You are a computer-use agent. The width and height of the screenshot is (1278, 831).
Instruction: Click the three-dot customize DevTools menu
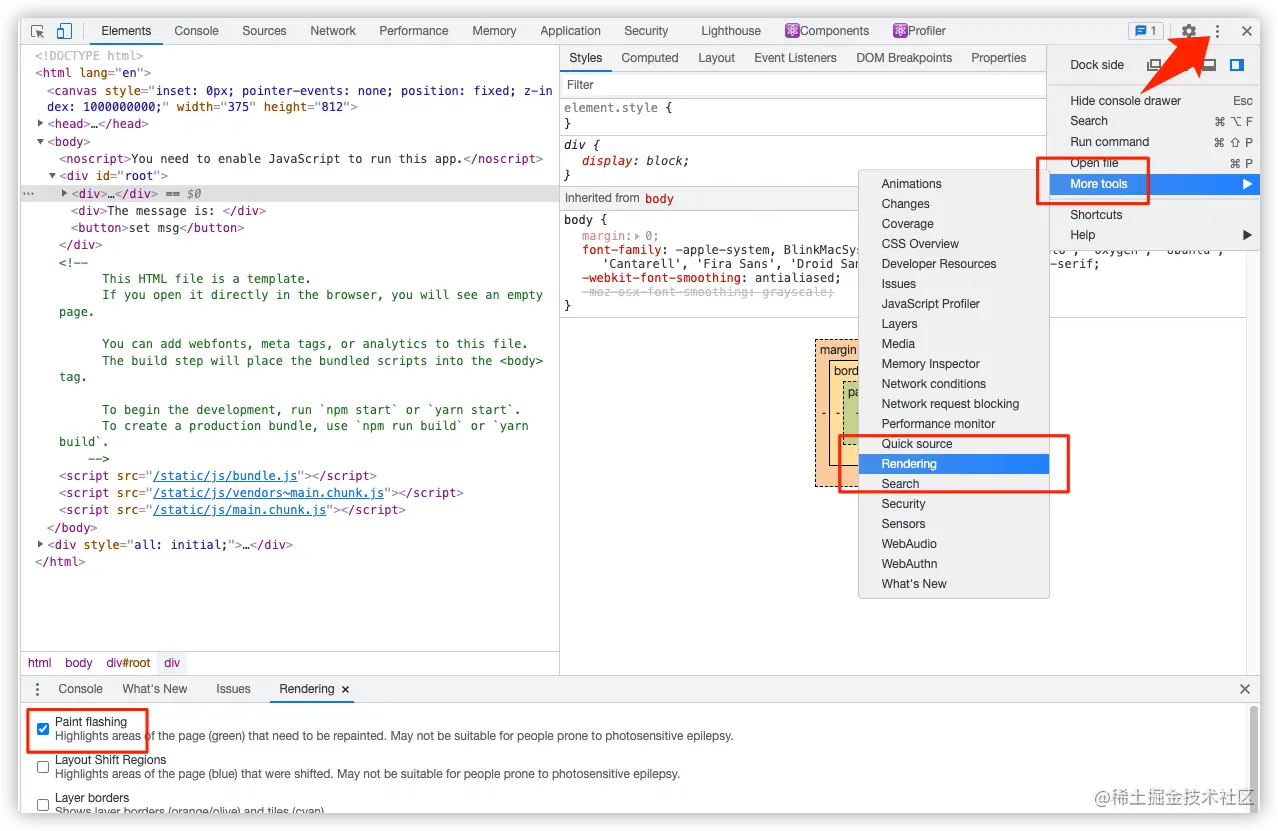point(1217,31)
